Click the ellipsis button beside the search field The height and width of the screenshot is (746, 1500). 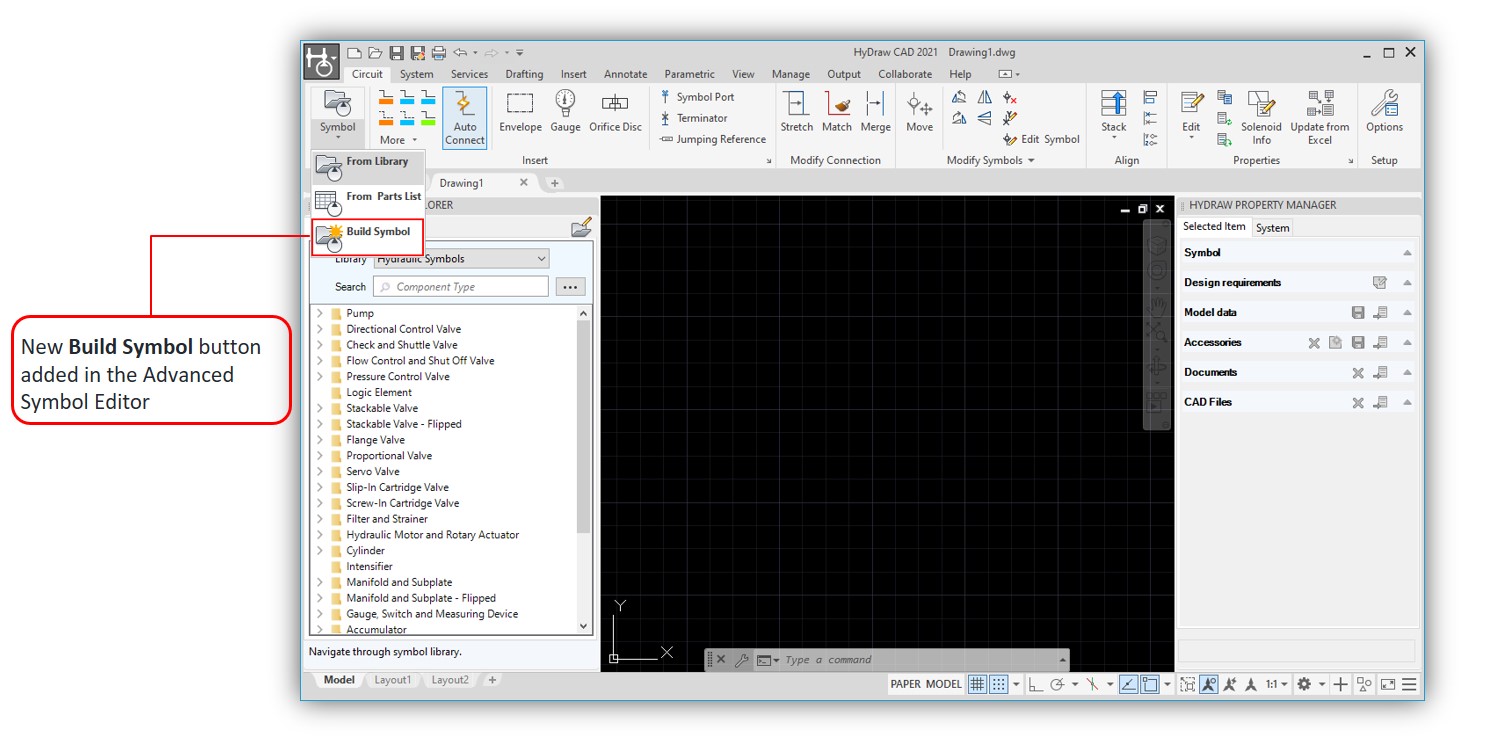[x=570, y=287]
